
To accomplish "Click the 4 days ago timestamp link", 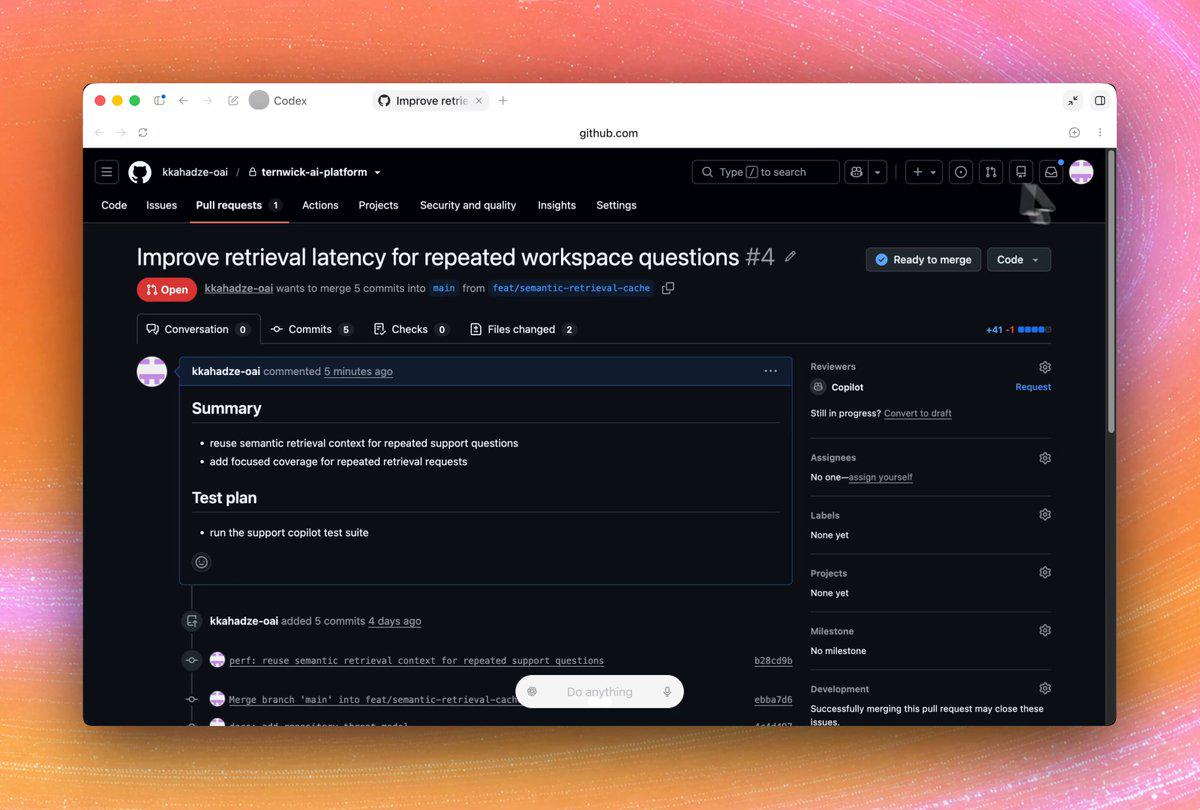I will pyautogui.click(x=395, y=621).
